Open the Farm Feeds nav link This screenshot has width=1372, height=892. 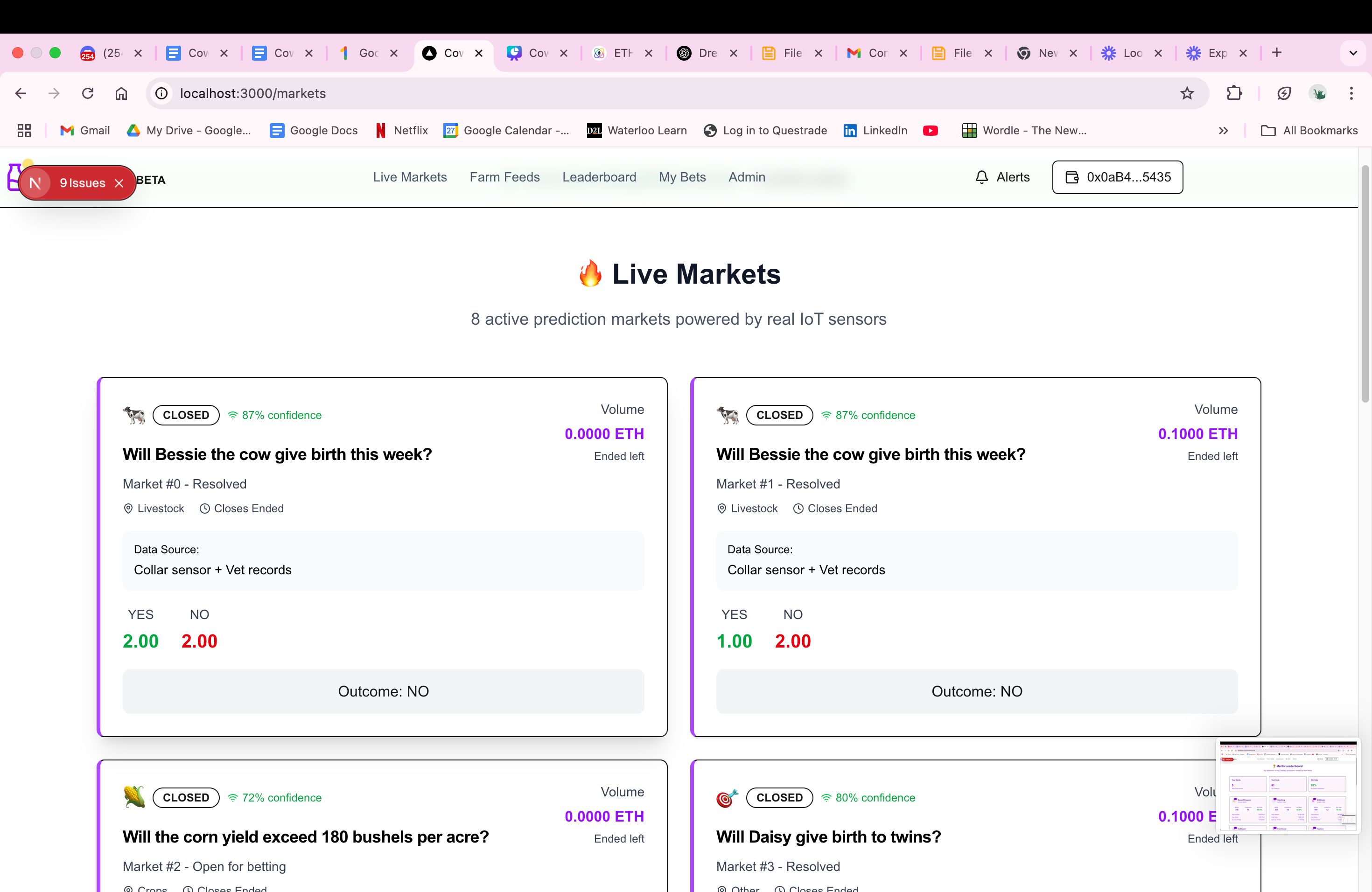coord(504,177)
